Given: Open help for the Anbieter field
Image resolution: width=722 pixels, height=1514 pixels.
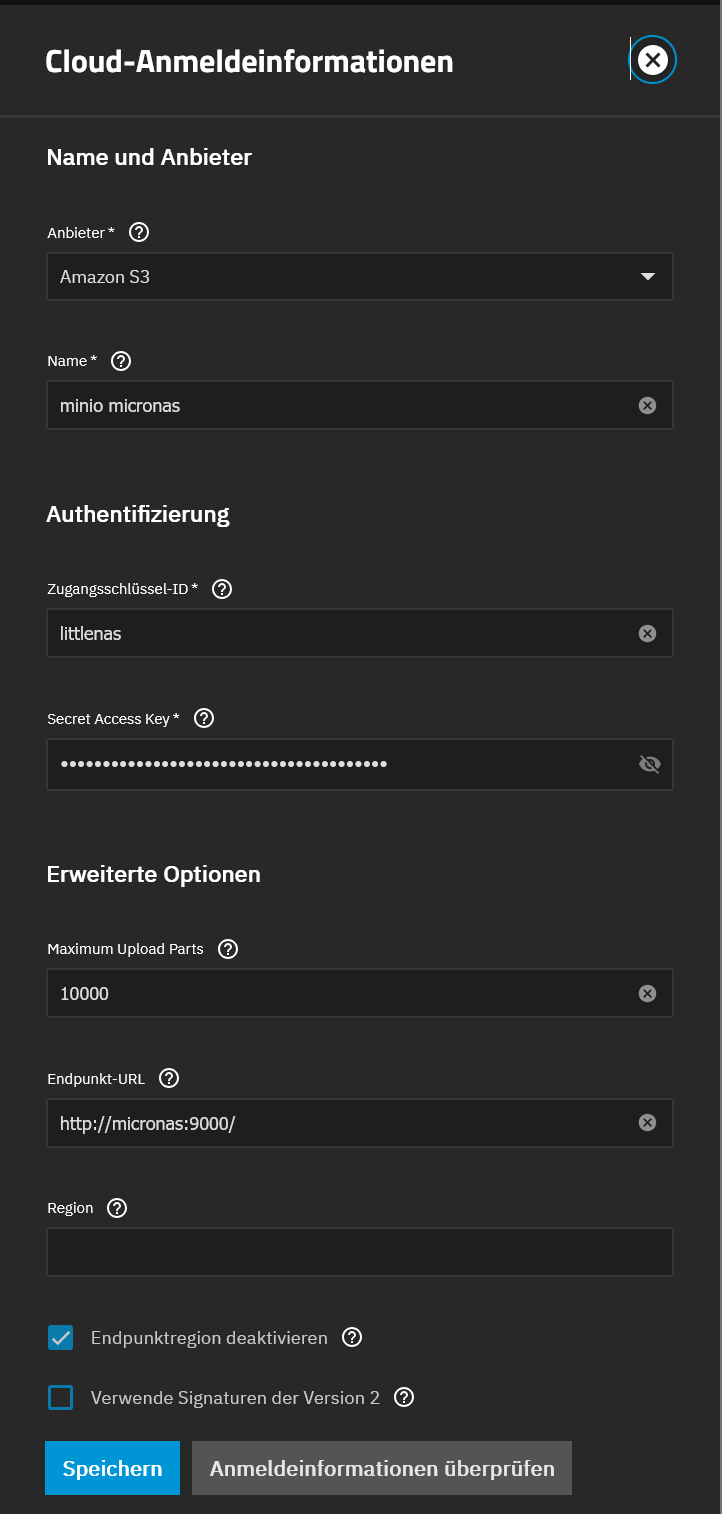Looking at the screenshot, I should 137,232.
